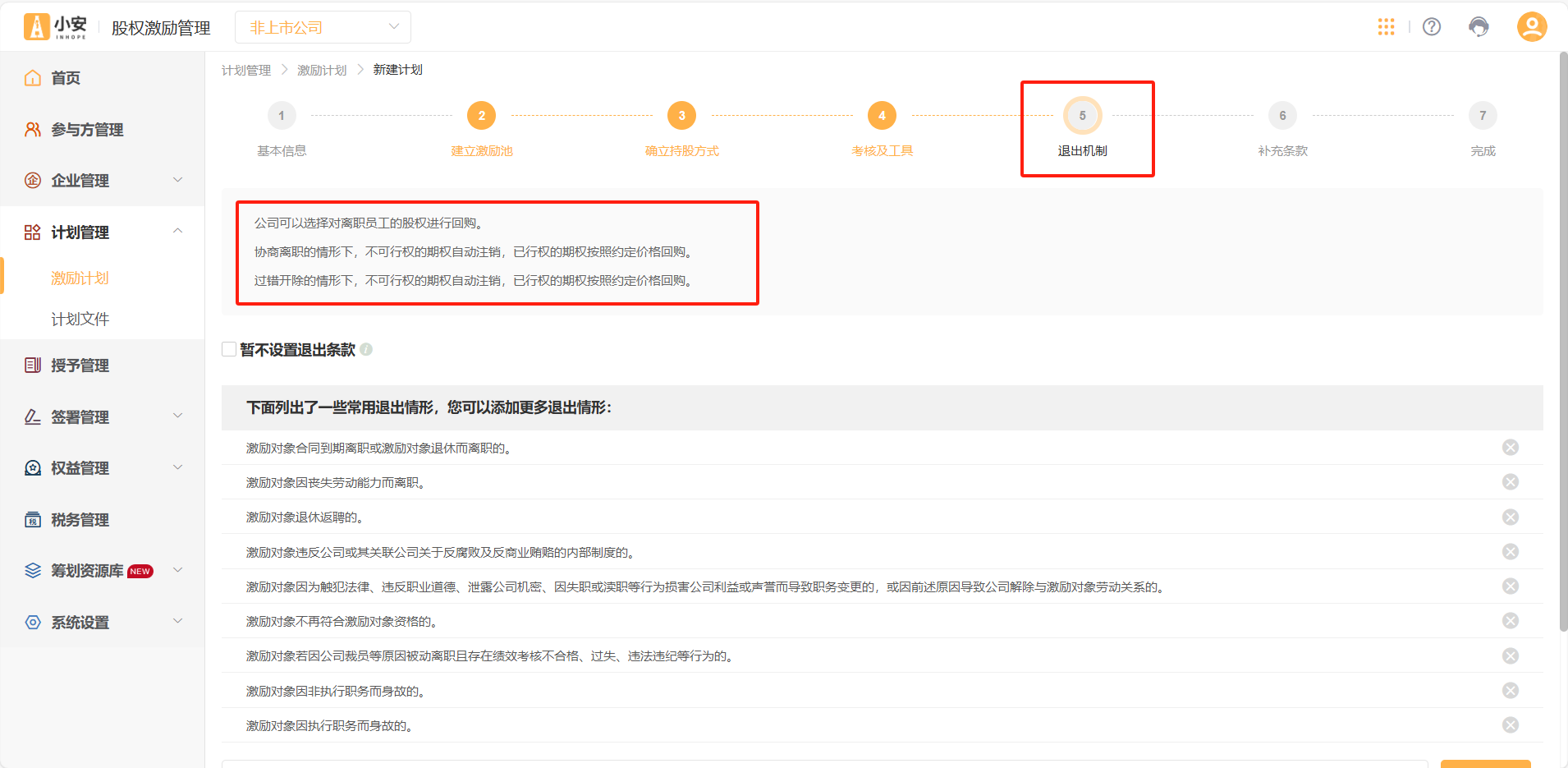
Task: Click the 企业管理 sidebar icon
Action: click(33, 181)
